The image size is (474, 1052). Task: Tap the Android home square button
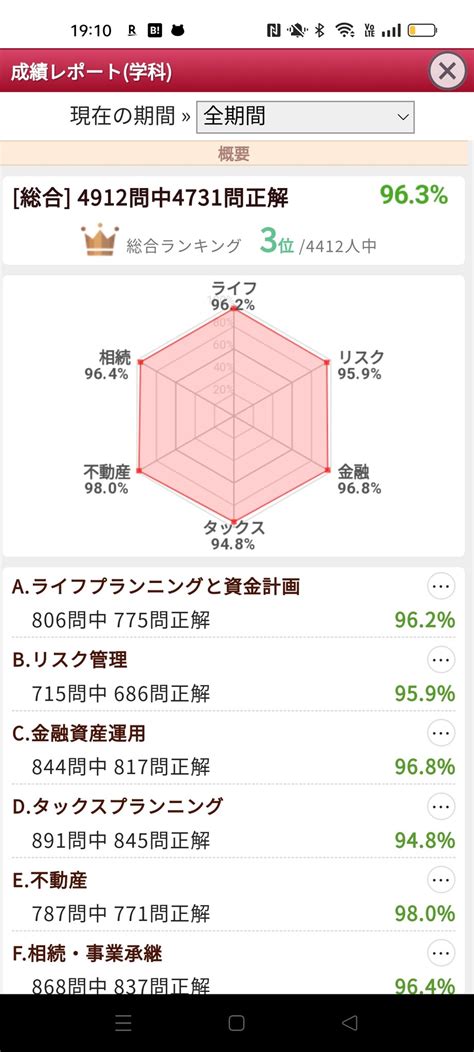(x=236, y=1022)
